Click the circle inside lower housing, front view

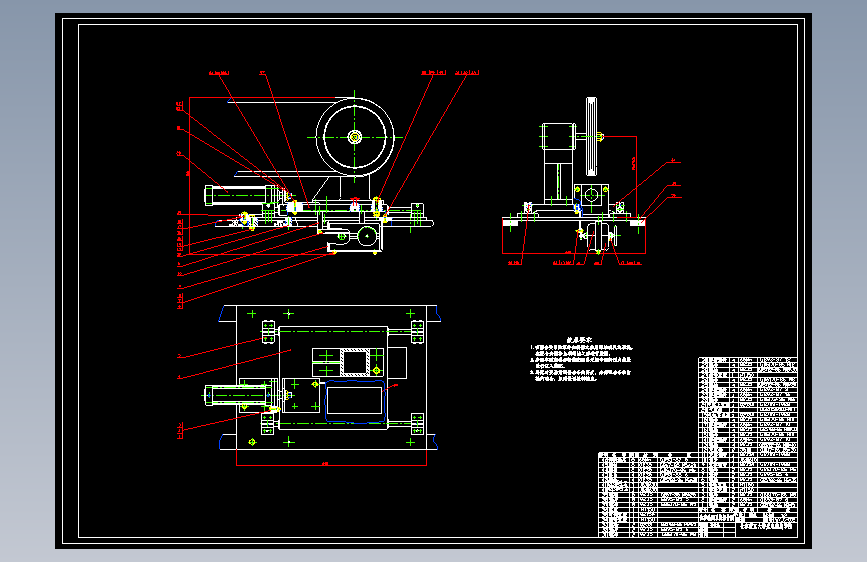[x=366, y=236]
